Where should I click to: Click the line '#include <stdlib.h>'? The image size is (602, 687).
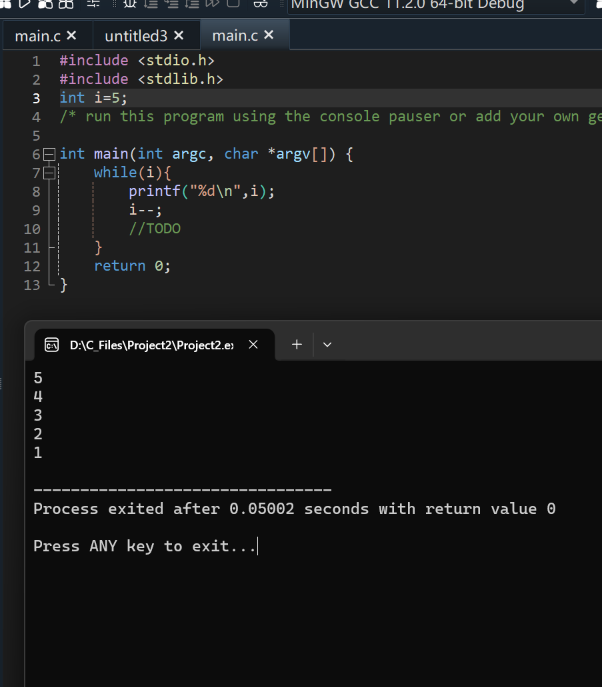tap(142, 79)
